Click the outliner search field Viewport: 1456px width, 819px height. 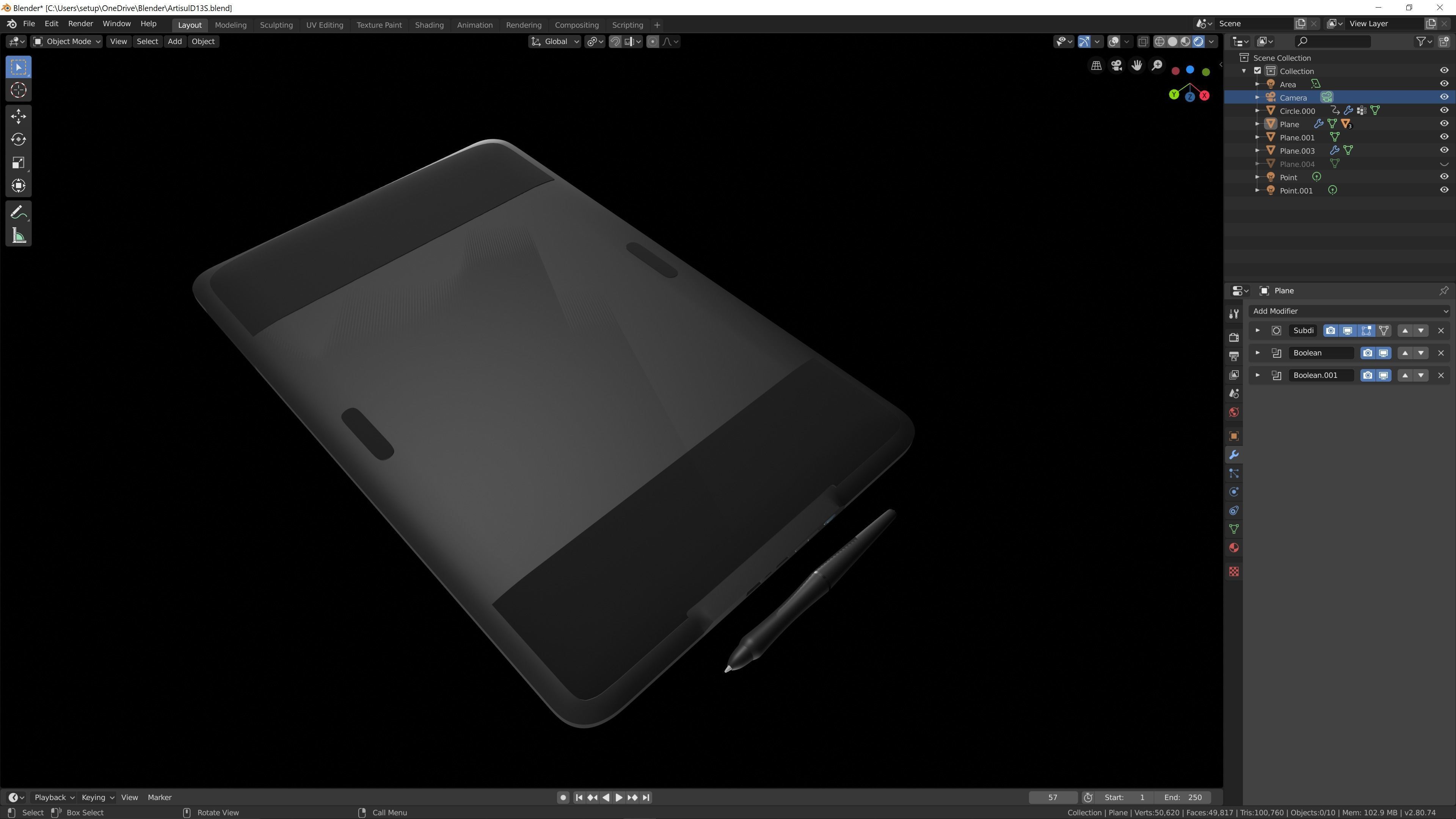[x=1332, y=41]
